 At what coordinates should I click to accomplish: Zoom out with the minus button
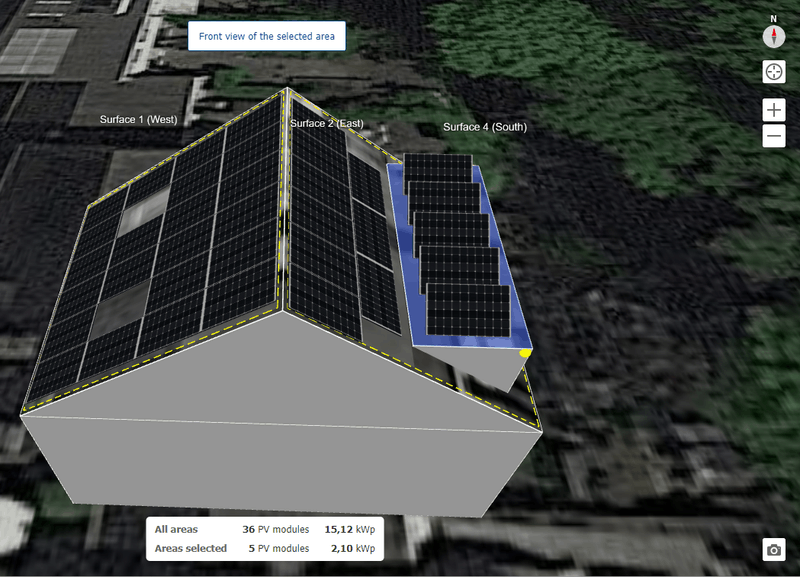773,136
